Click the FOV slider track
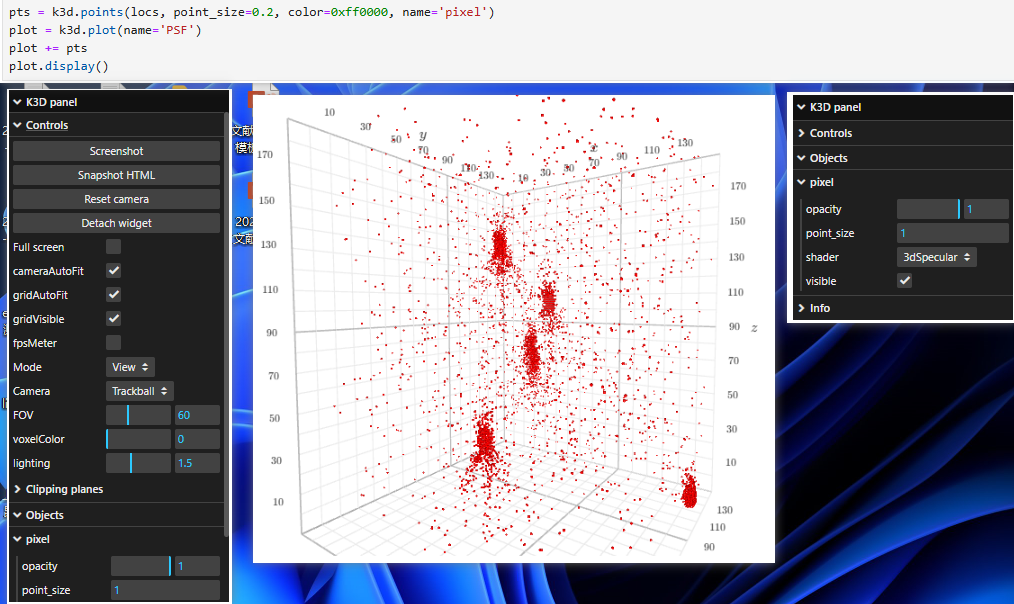 138,415
